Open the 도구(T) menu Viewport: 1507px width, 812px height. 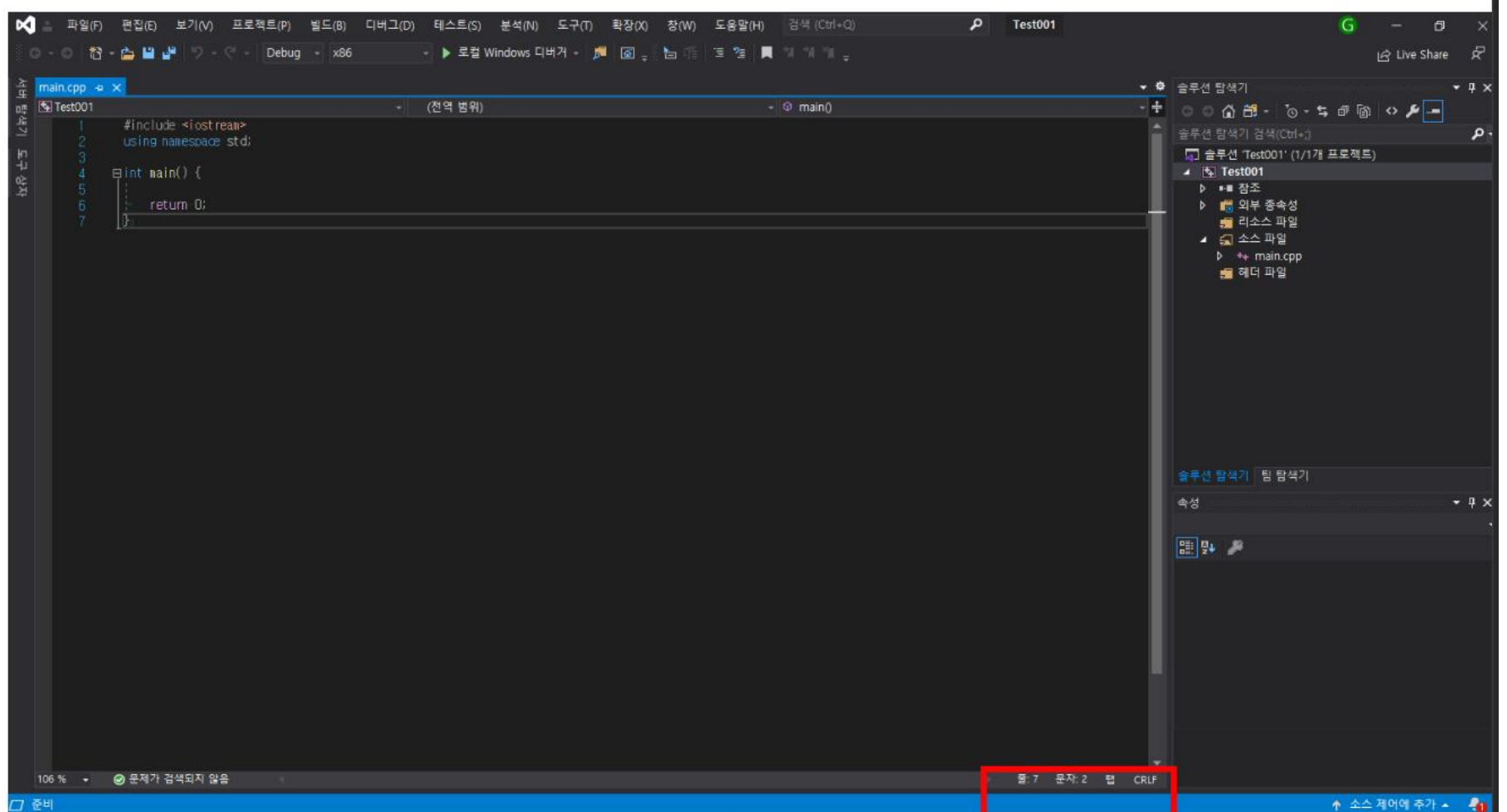pyautogui.click(x=574, y=26)
